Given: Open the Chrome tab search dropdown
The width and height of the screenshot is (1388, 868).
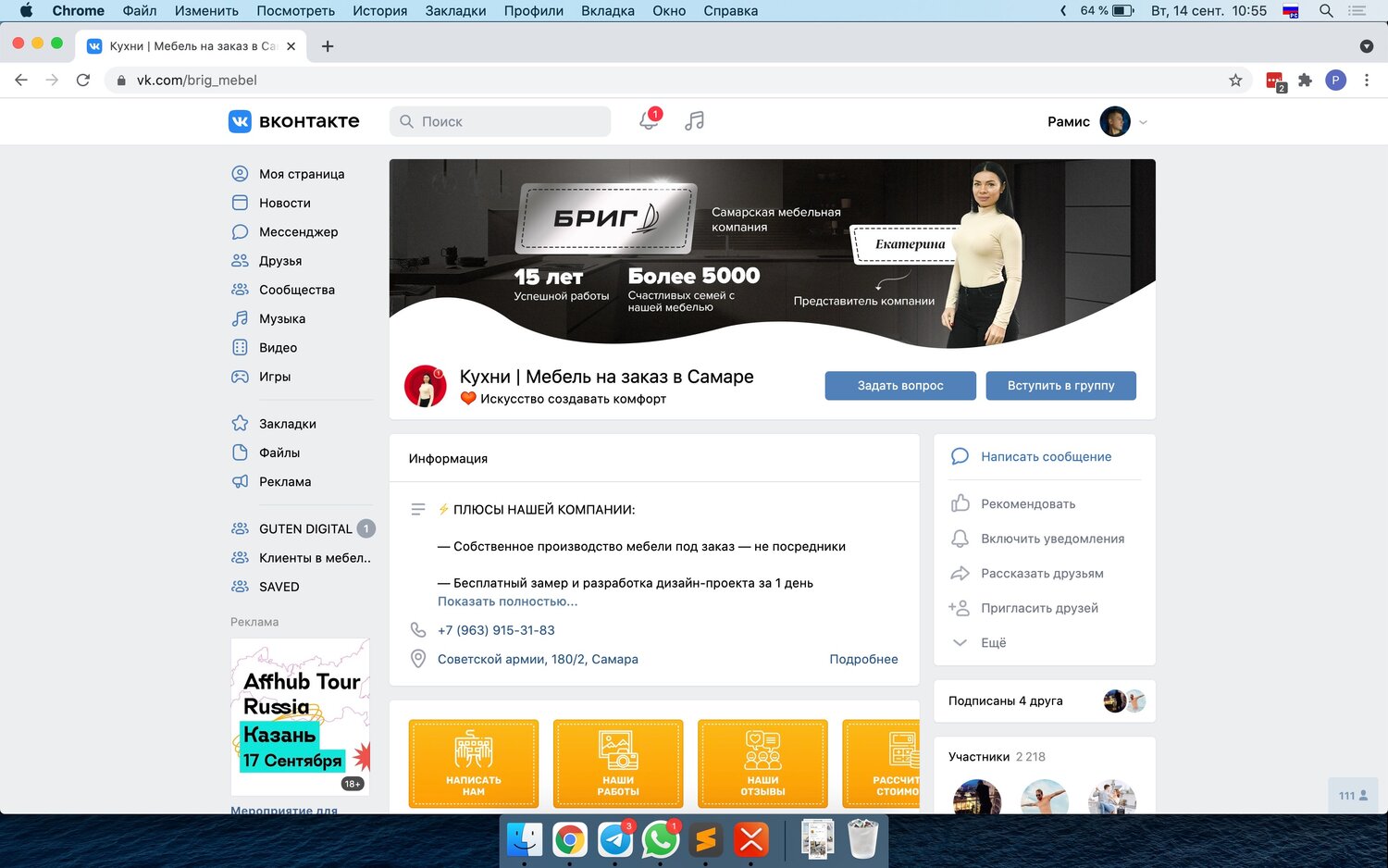Looking at the screenshot, I should point(1367,46).
